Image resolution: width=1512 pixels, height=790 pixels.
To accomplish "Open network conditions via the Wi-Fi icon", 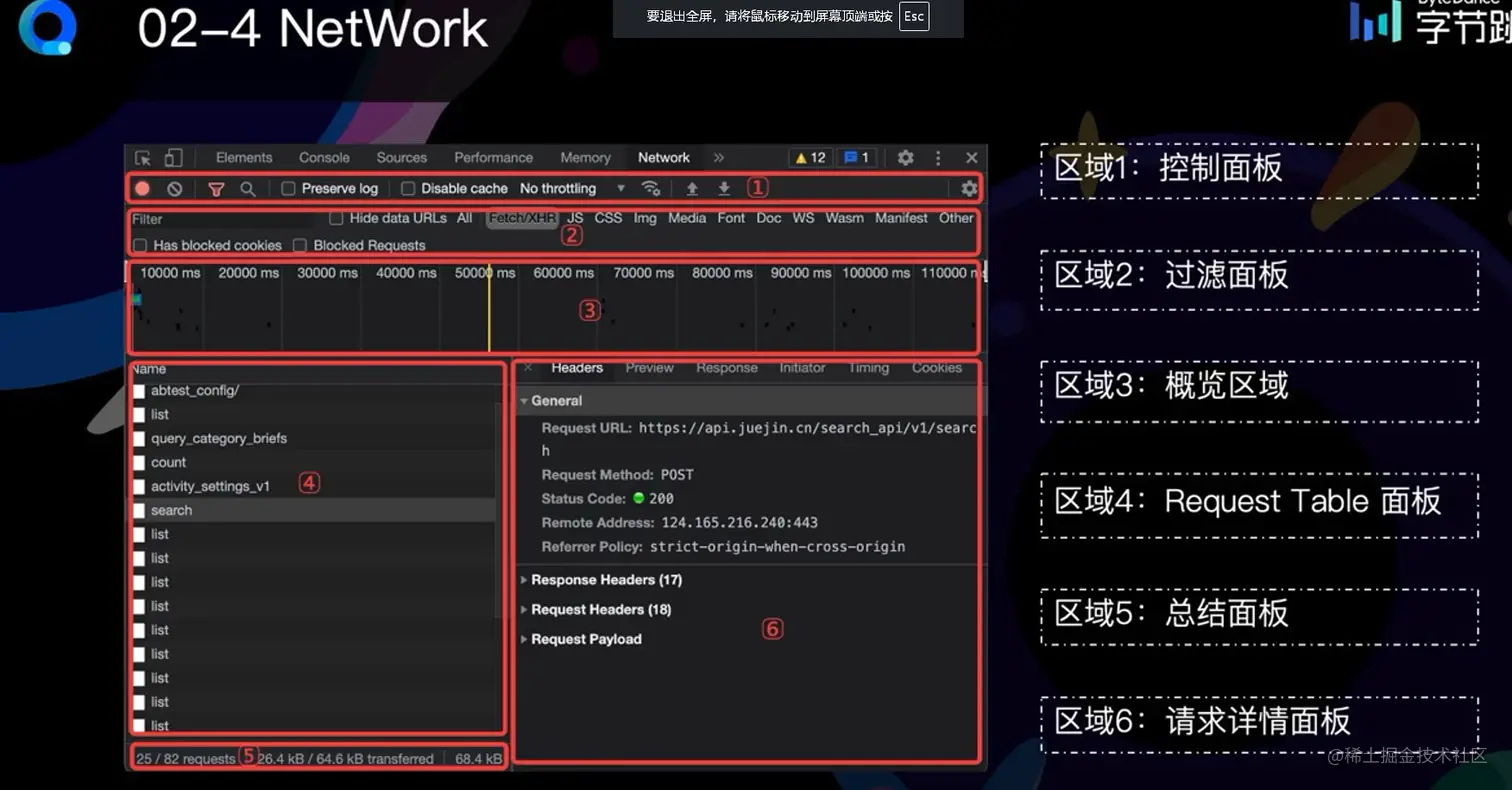I will (651, 188).
